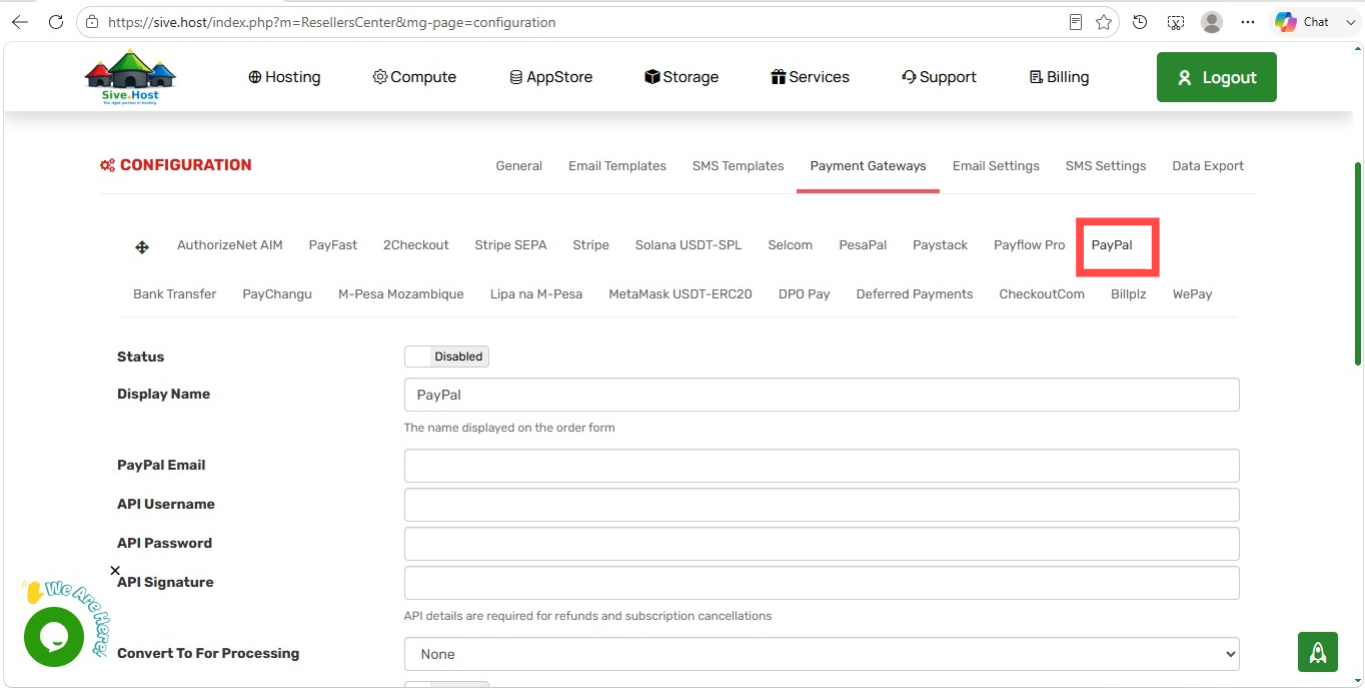Click the API Password input field

(x=821, y=544)
